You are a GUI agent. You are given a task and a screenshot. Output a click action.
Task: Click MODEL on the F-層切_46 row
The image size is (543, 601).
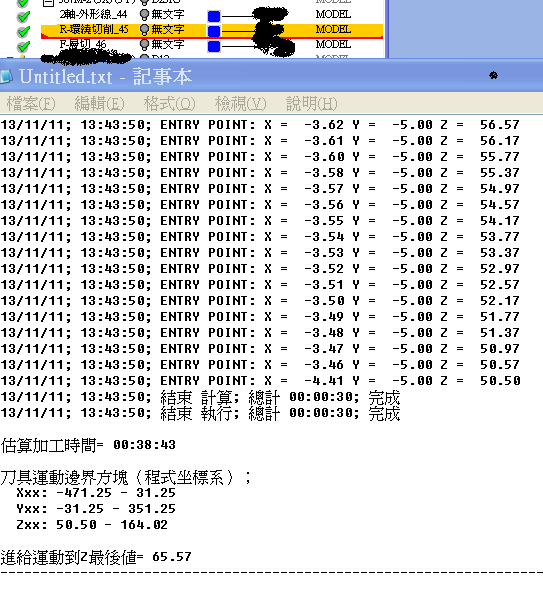tap(333, 44)
